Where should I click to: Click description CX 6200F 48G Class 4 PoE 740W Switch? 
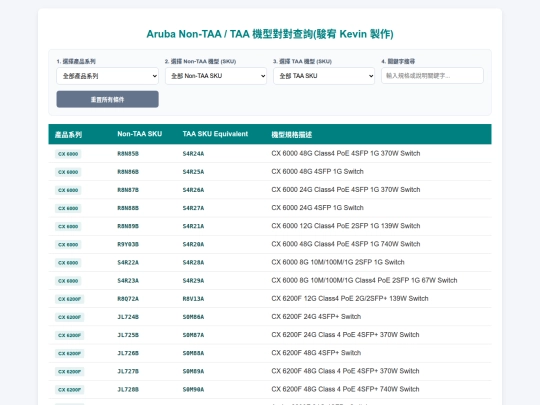tap(345, 389)
